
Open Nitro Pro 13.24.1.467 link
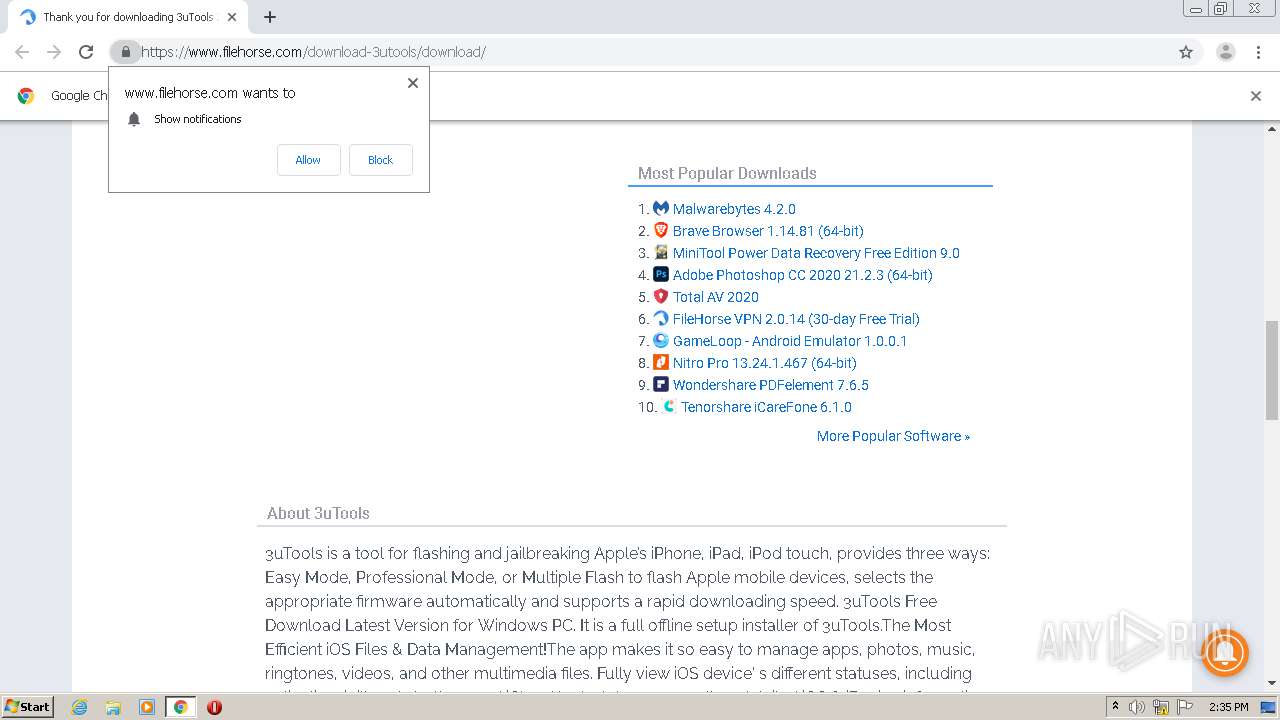765,363
